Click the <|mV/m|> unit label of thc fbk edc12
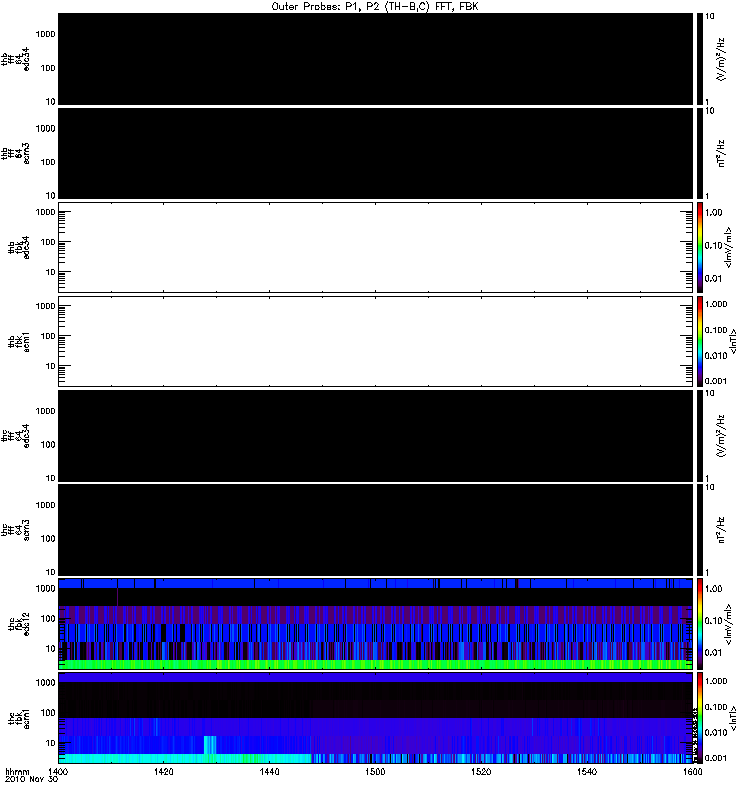Screen dimensions: 750x800 [x=728, y=624]
